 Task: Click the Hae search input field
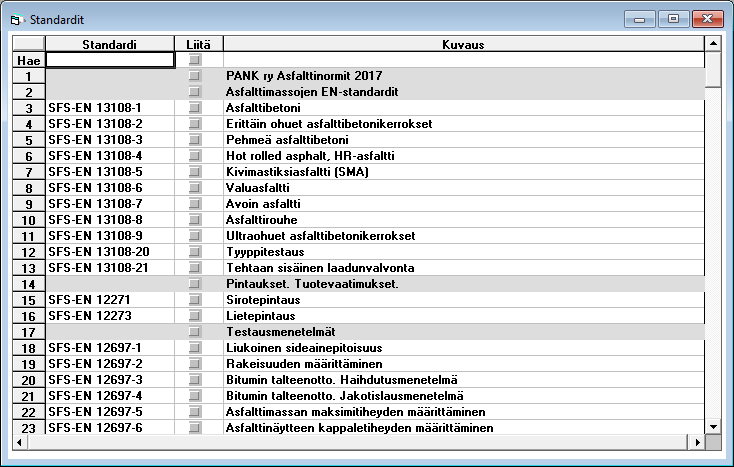click(110, 60)
